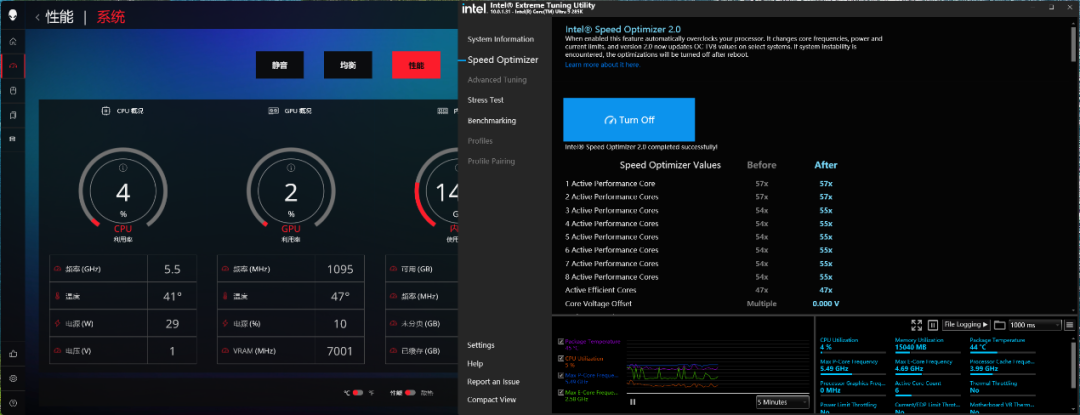The image size is (1080, 415).
Task: Start File Logging in XTU
Action: click(x=966, y=325)
